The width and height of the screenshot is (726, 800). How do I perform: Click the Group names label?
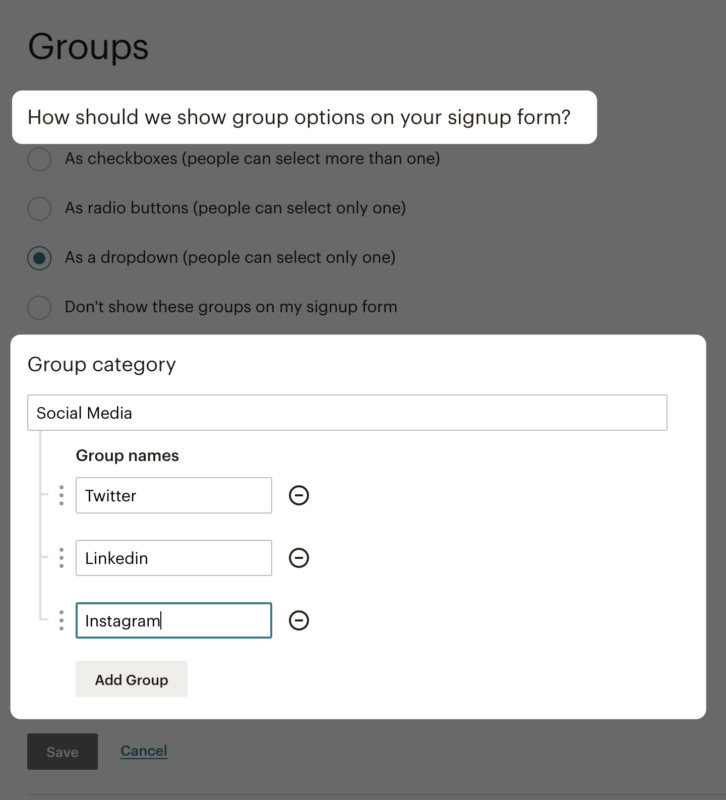[124, 455]
